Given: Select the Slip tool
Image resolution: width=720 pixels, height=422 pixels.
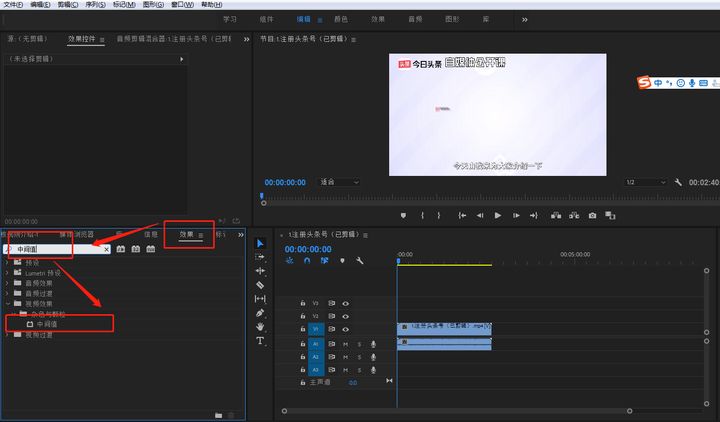Looking at the screenshot, I should point(260,299).
